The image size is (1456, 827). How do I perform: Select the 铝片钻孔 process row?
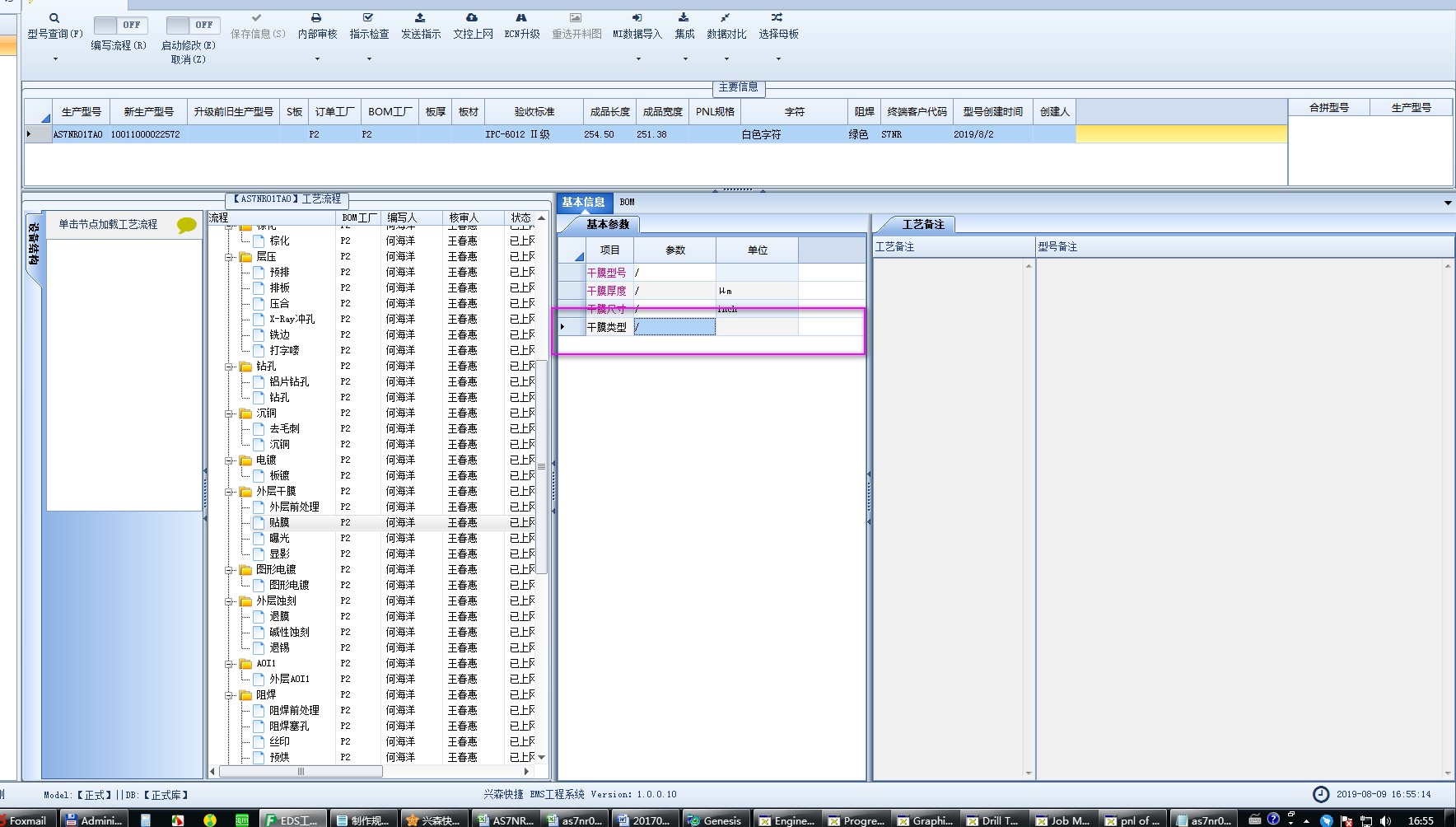click(373, 382)
